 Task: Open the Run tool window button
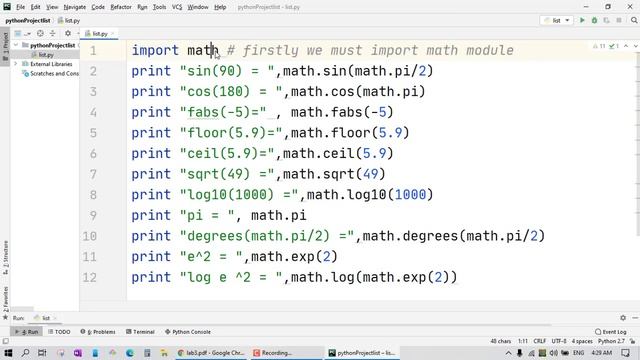28,332
